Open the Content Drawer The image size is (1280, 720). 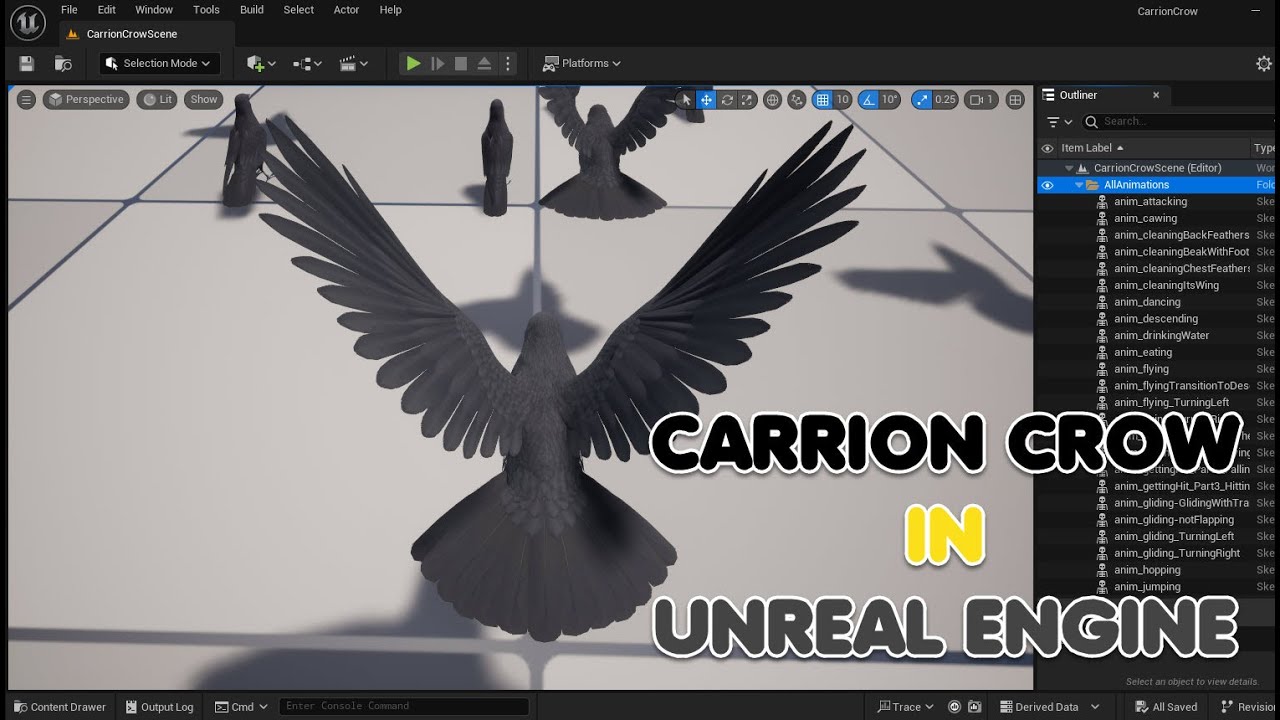(59, 707)
